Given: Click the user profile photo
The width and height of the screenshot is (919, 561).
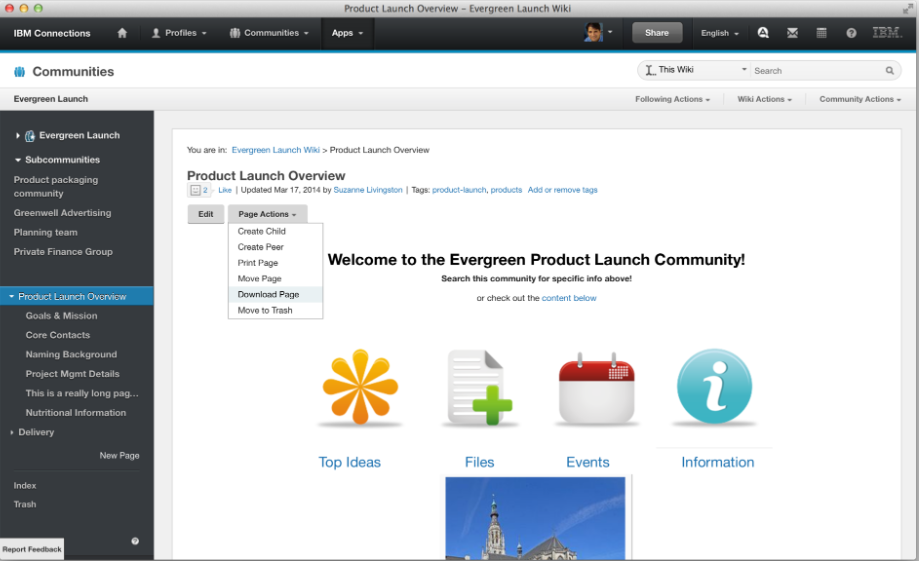Looking at the screenshot, I should point(593,32).
